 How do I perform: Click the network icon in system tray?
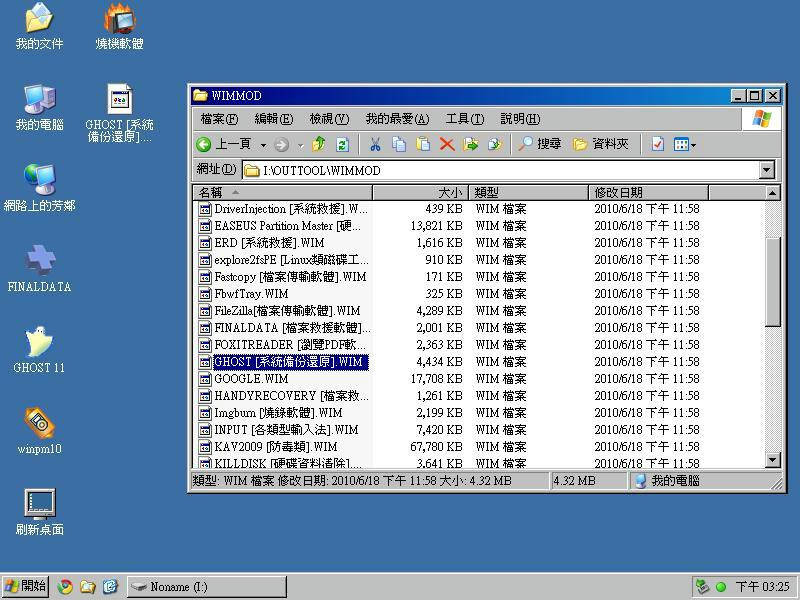click(703, 587)
